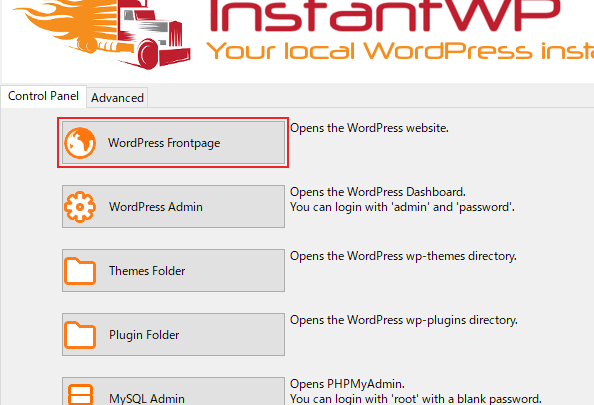Click the admin and password login hint

click(x=402, y=207)
